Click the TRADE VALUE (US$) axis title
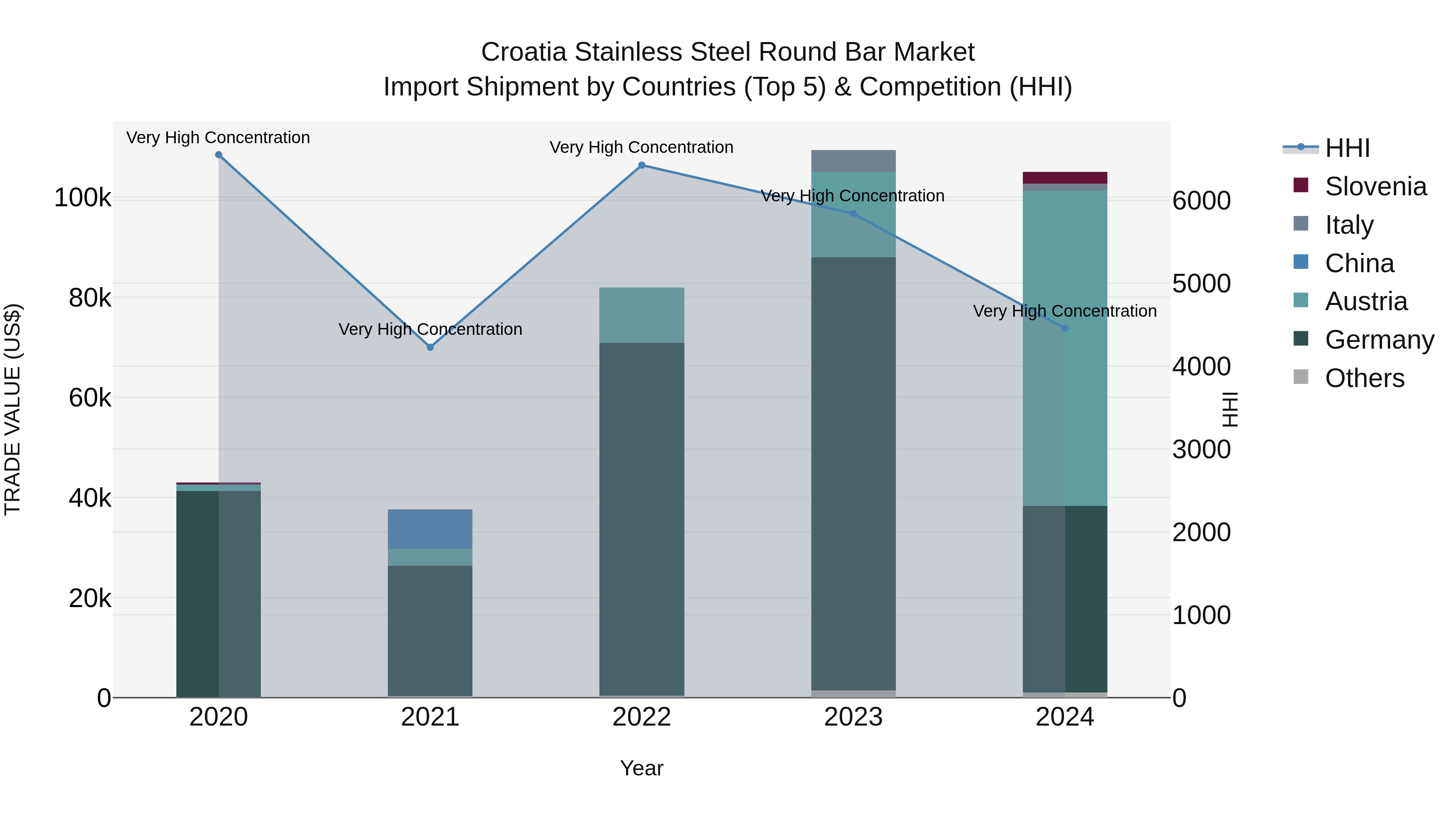 (13, 409)
